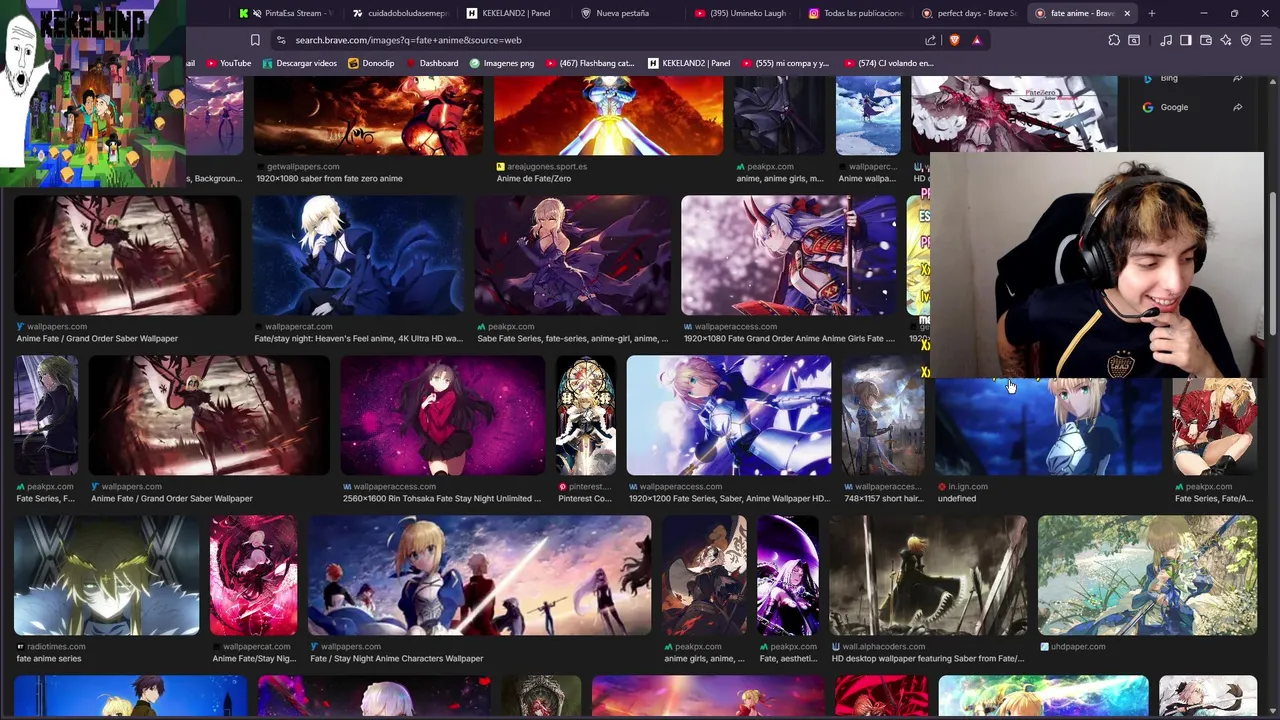
Task: Open Brave Shields lion icon
Action: coord(954,40)
